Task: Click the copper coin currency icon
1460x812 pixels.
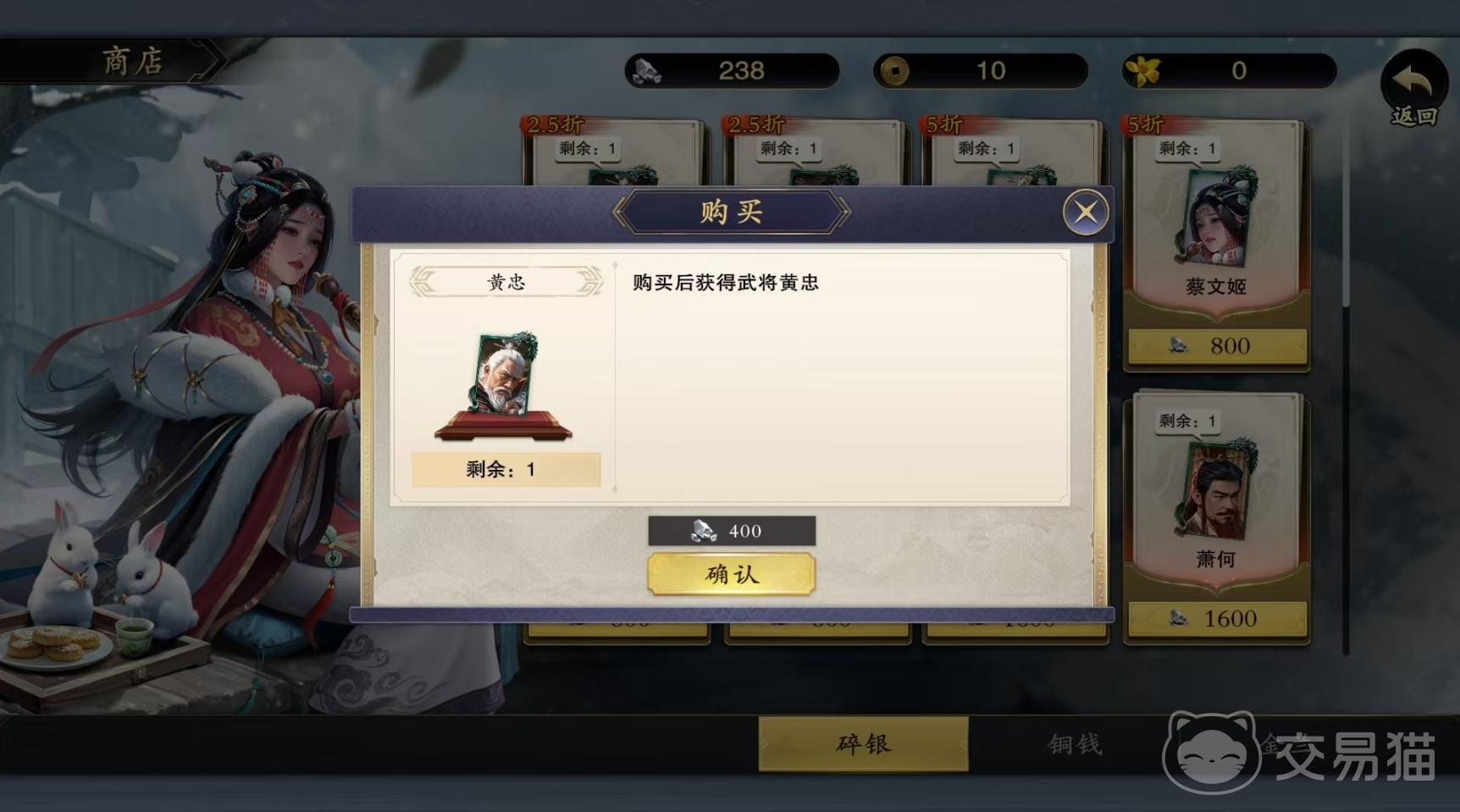Action: [x=893, y=71]
